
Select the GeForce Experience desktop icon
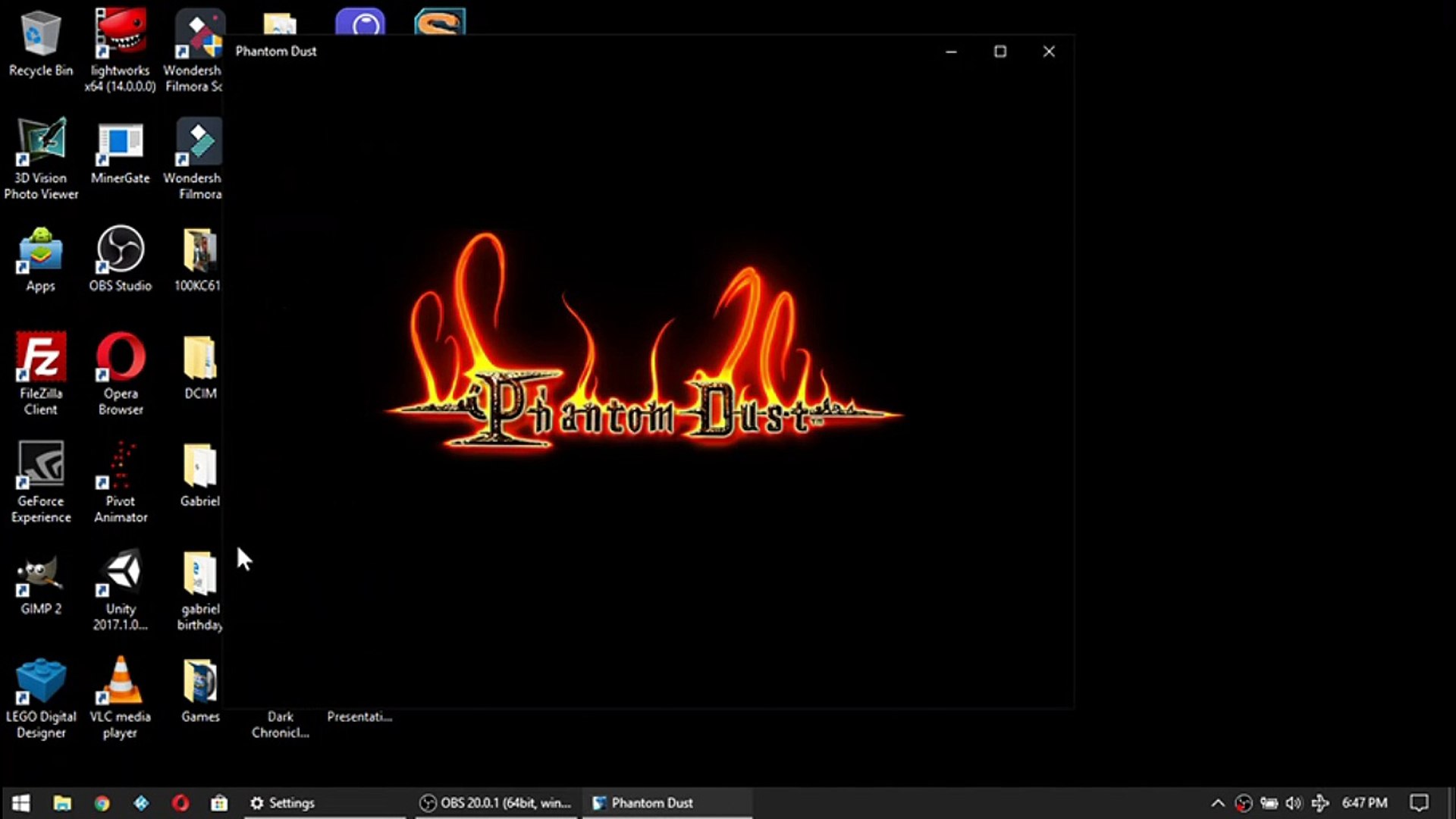41,482
